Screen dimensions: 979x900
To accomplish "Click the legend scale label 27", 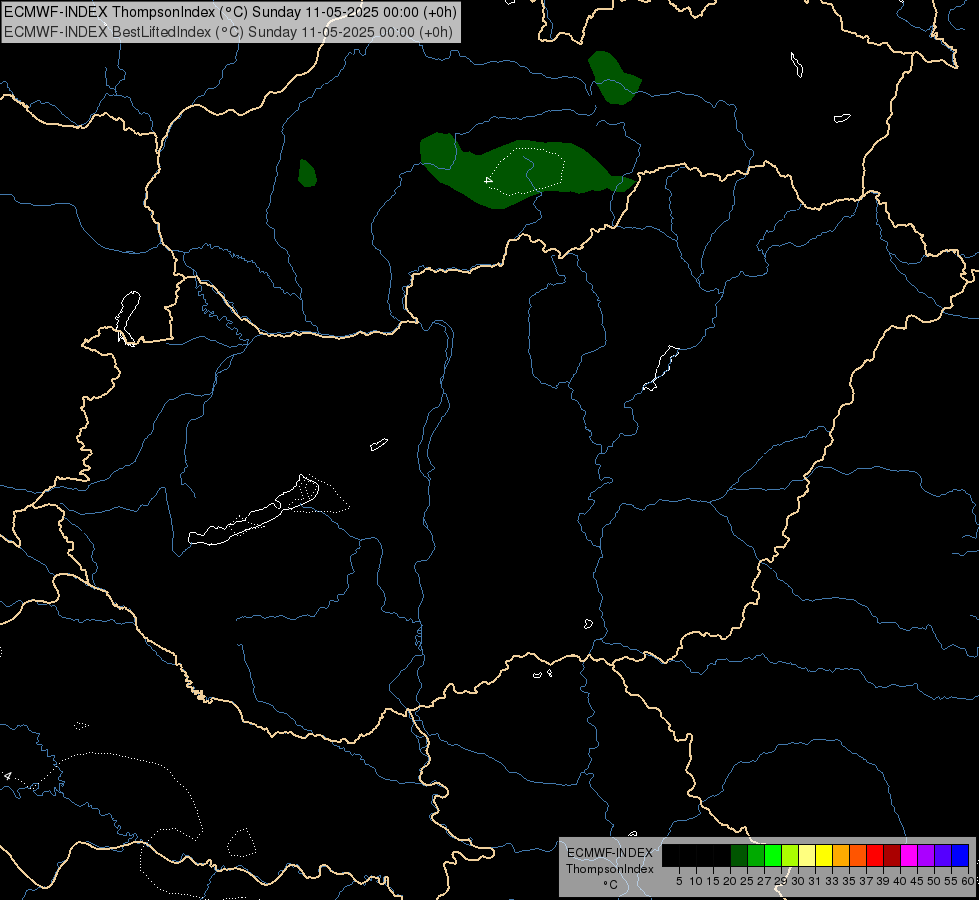I will click(764, 881).
